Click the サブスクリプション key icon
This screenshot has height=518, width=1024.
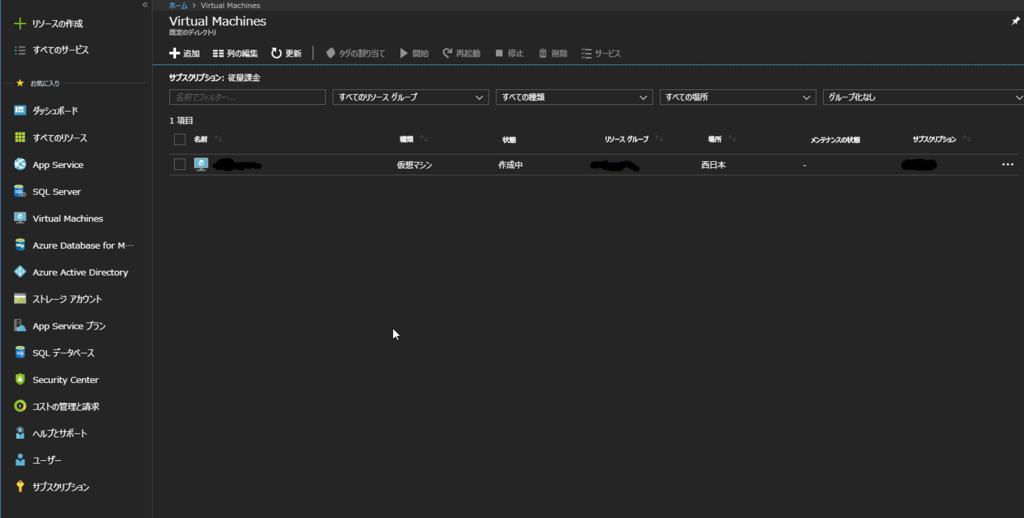[x=20, y=487]
